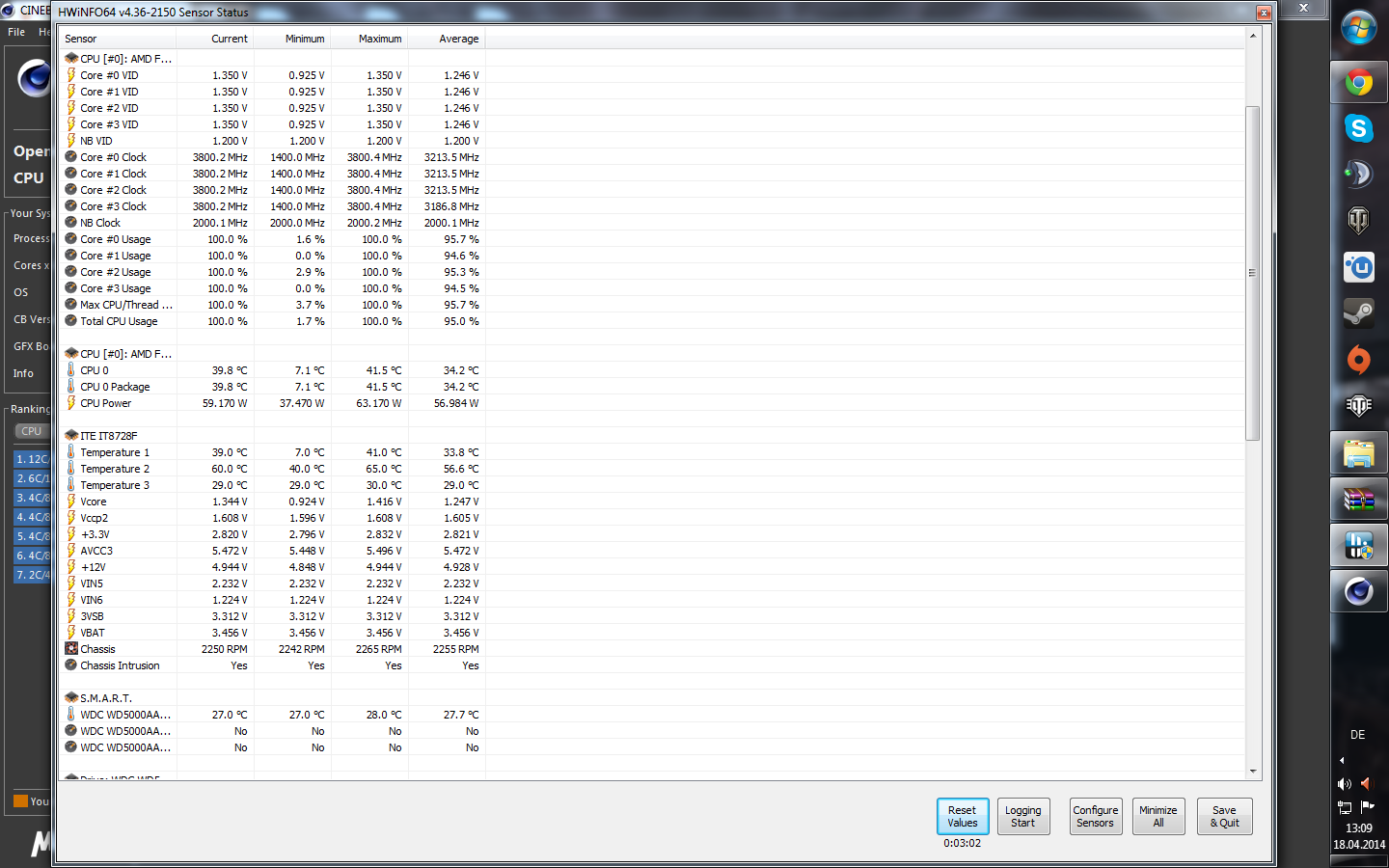Open World of Tanks shield icon in taskbar

tap(1358, 221)
